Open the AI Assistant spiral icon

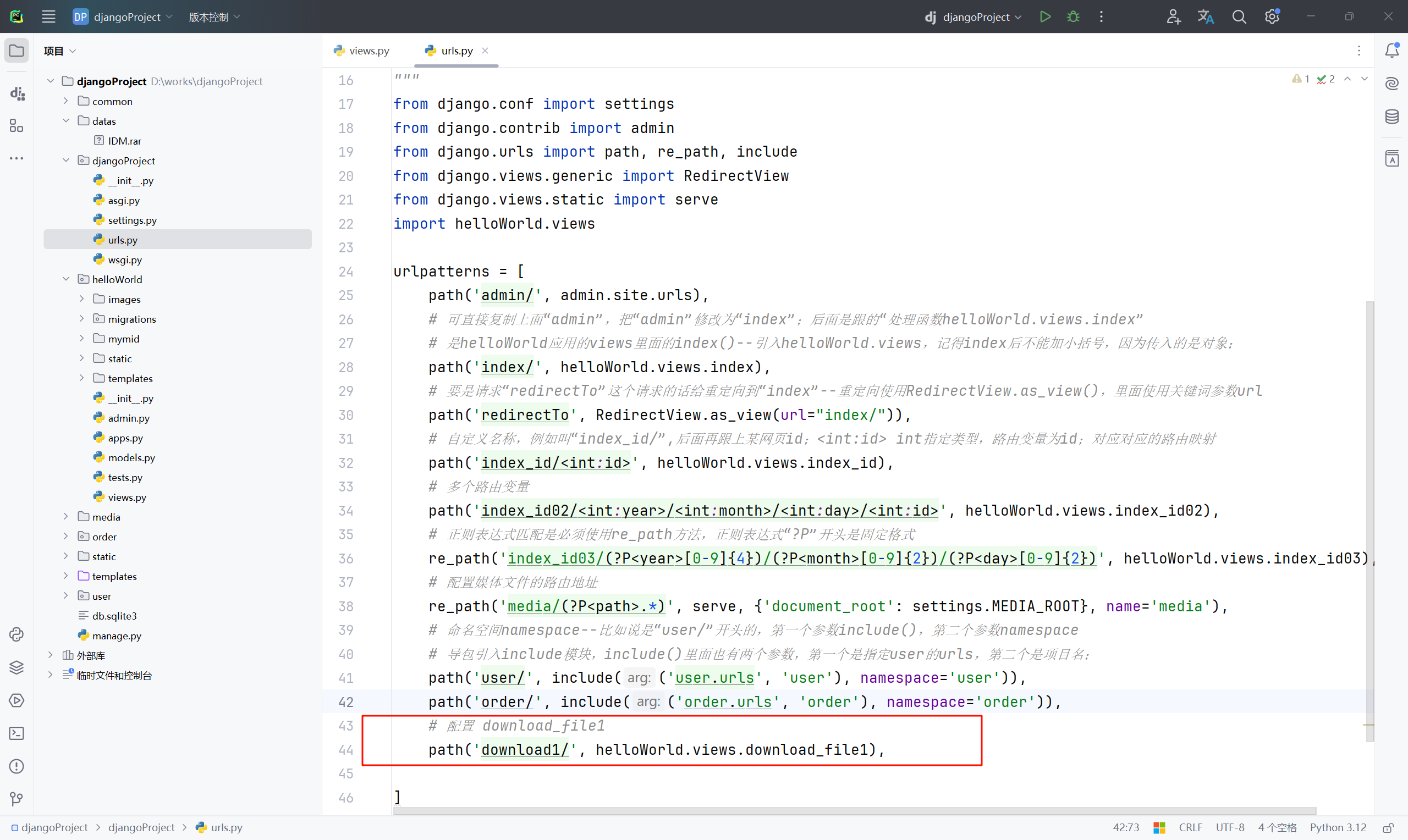point(1392,84)
